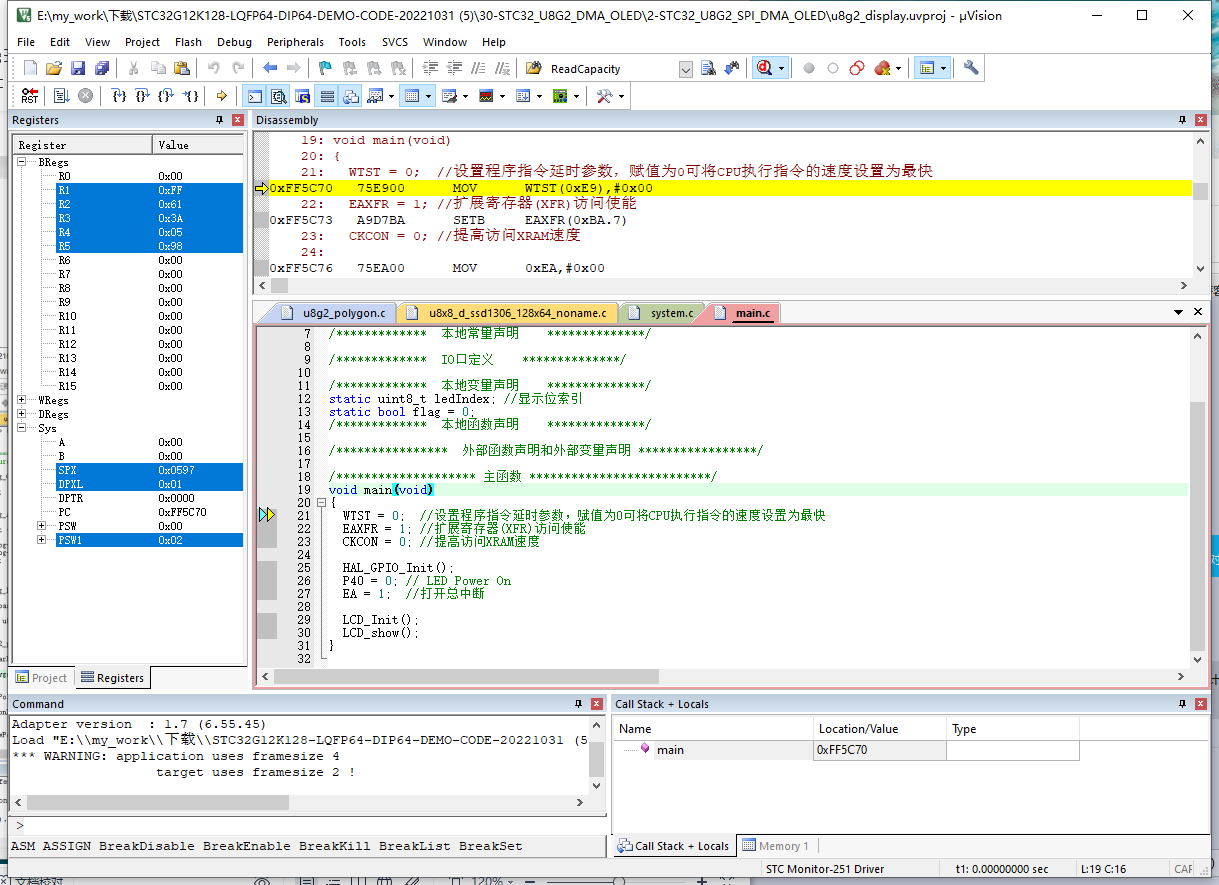Click the Insert bookmark flag icon
Screen dimensions: 1219x885
[x=325, y=69]
